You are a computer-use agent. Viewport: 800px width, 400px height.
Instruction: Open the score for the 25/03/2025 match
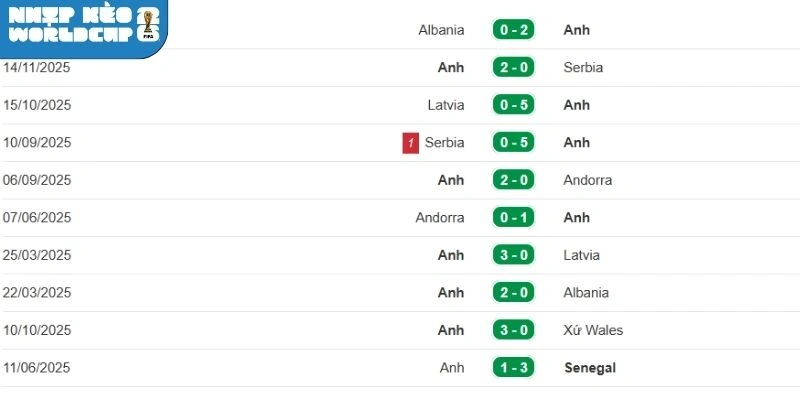[x=514, y=255]
